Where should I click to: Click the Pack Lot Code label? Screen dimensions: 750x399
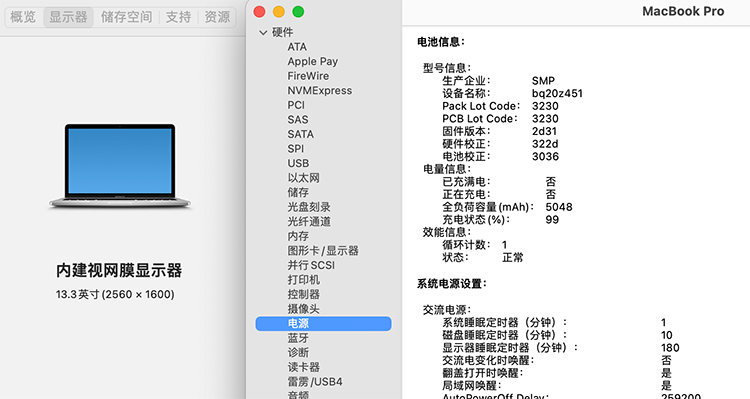point(481,106)
